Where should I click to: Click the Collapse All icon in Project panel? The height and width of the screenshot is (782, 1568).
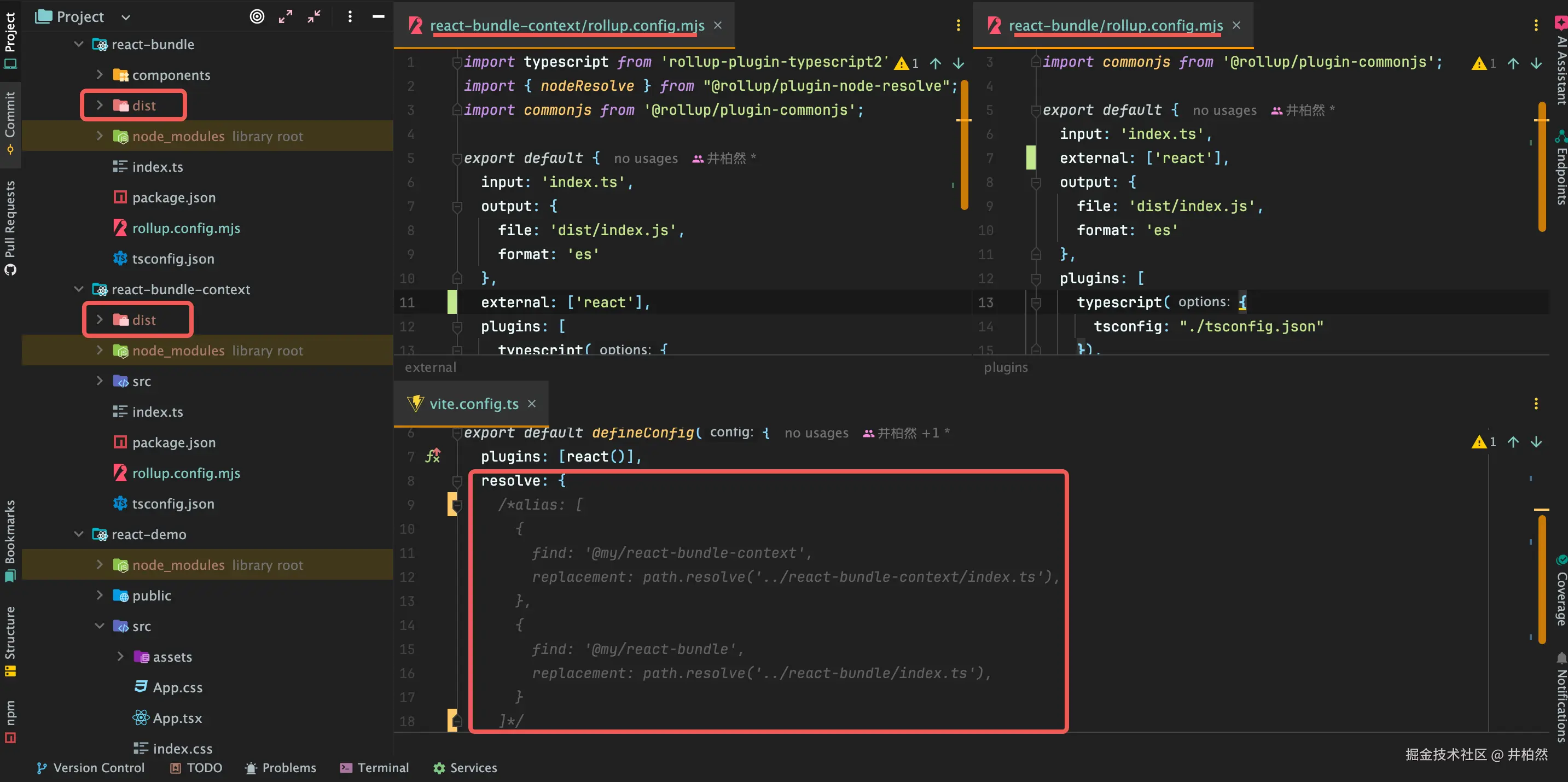coord(314,16)
